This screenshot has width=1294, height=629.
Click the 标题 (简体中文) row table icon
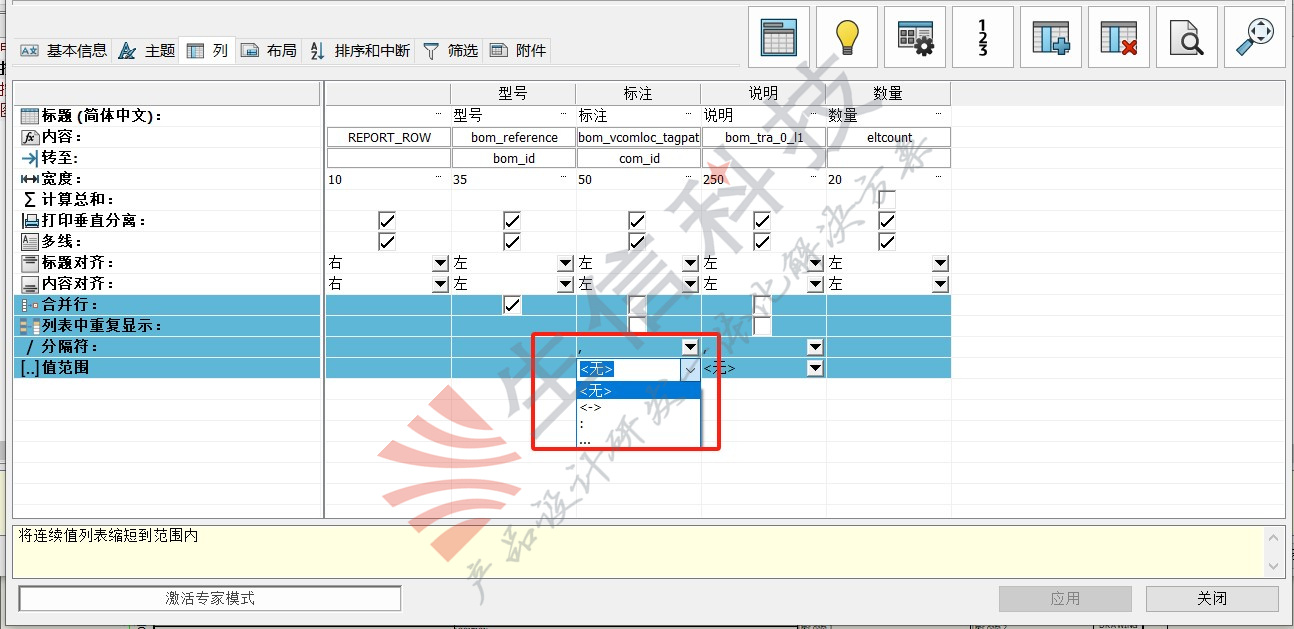(x=30, y=116)
